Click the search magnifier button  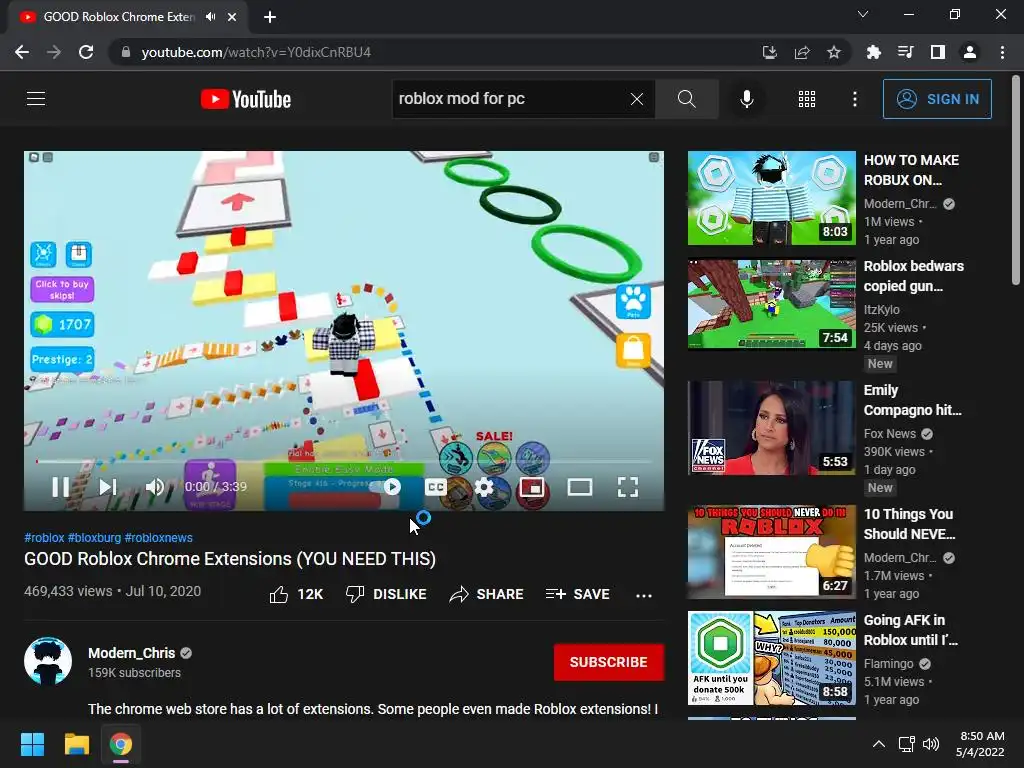tap(686, 99)
